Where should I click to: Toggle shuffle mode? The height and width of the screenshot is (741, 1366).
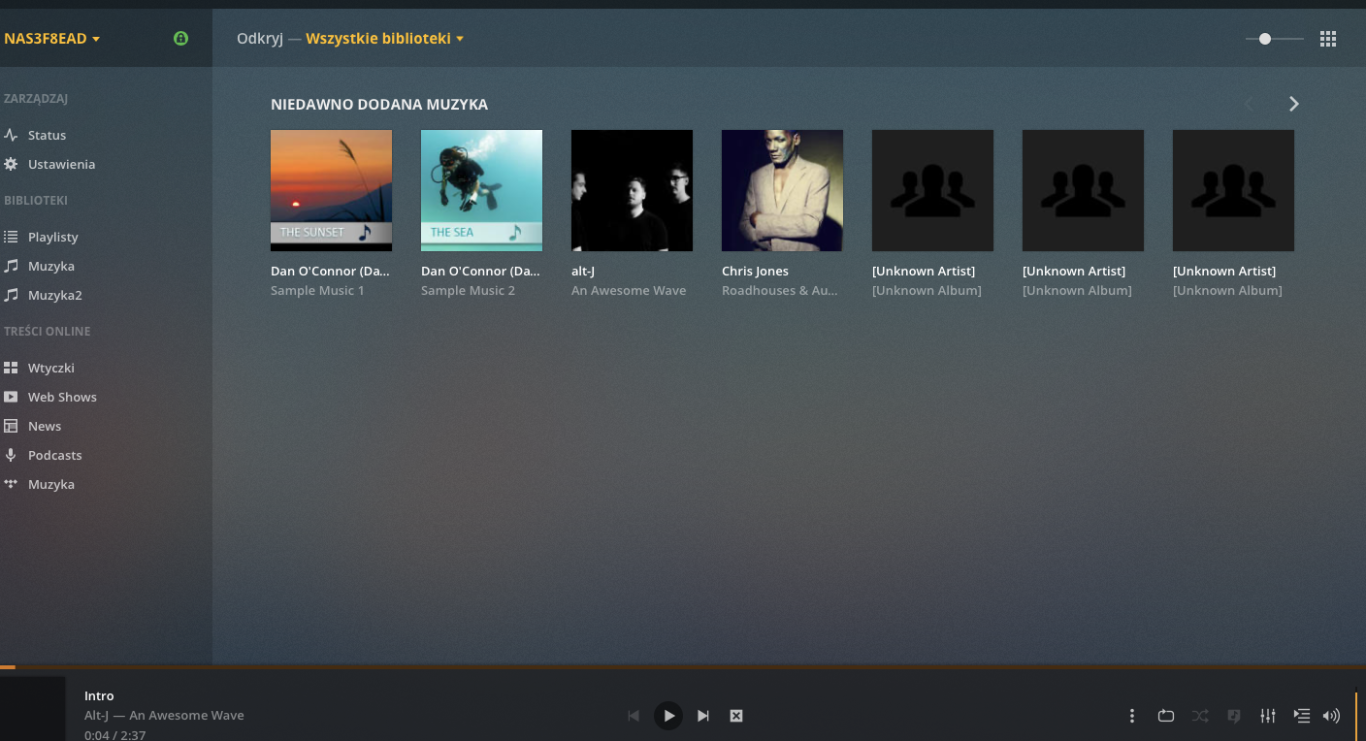1200,716
